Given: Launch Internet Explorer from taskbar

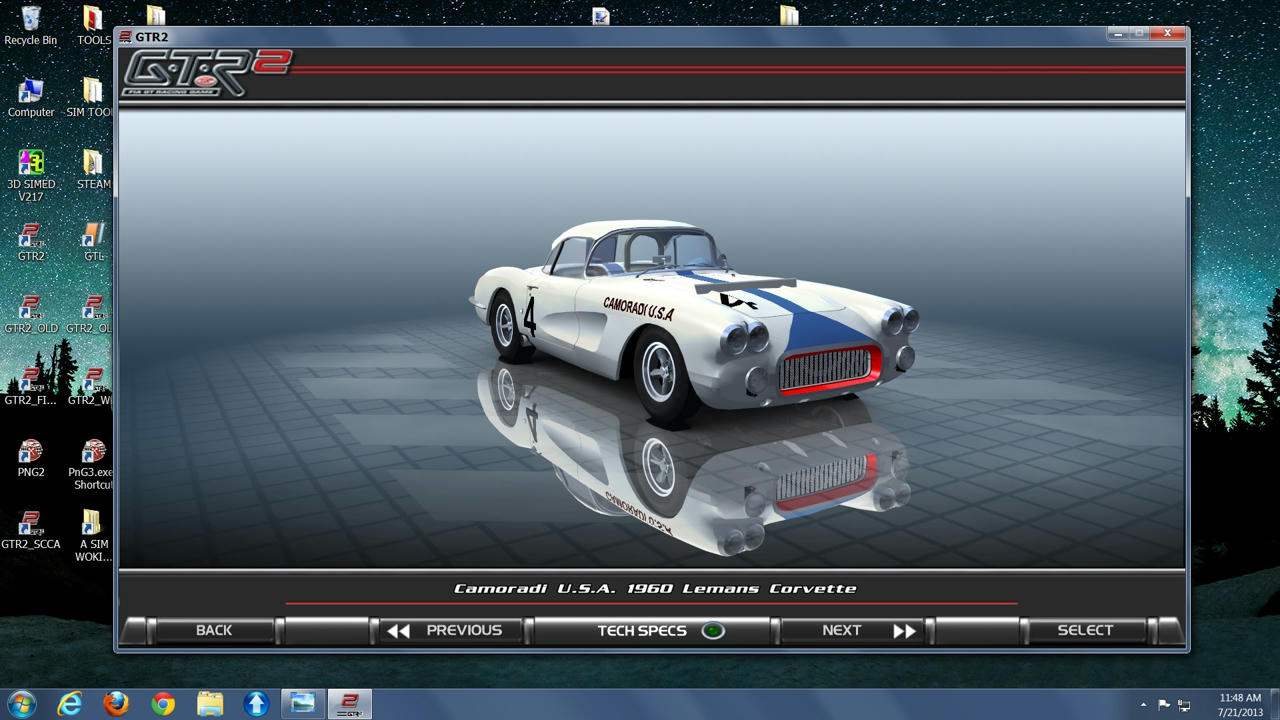Looking at the screenshot, I should click(69, 704).
